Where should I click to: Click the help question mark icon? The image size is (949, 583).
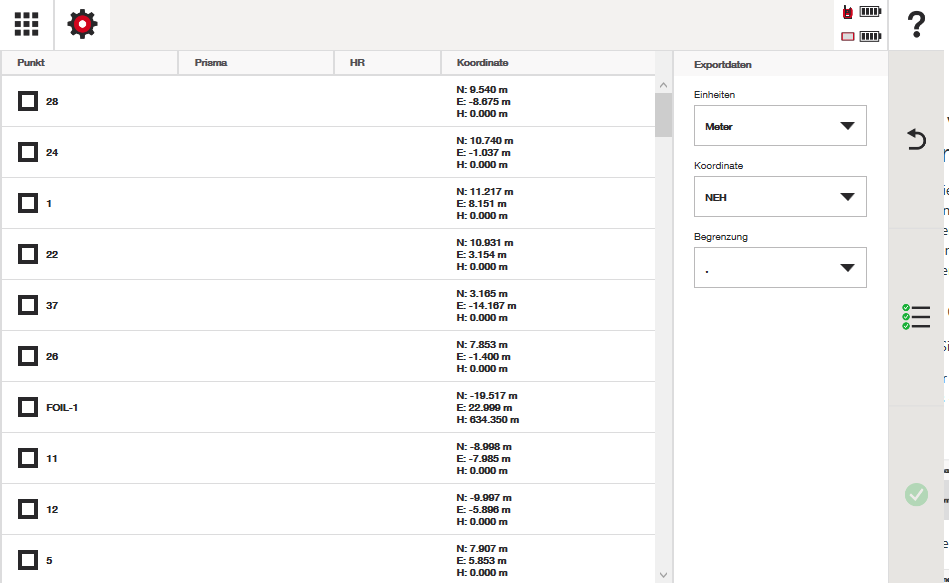pos(916,25)
